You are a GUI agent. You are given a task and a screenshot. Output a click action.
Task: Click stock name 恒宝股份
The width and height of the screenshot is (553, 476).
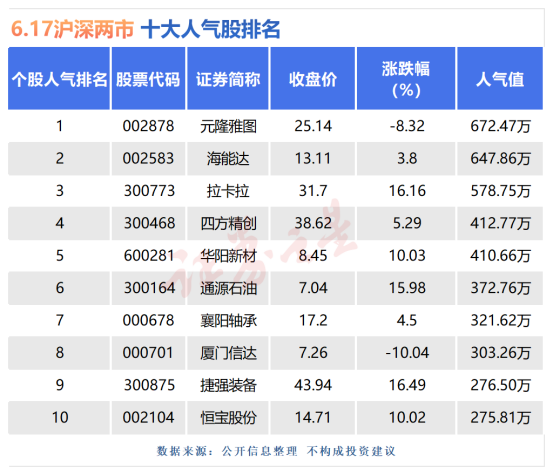tap(228, 418)
